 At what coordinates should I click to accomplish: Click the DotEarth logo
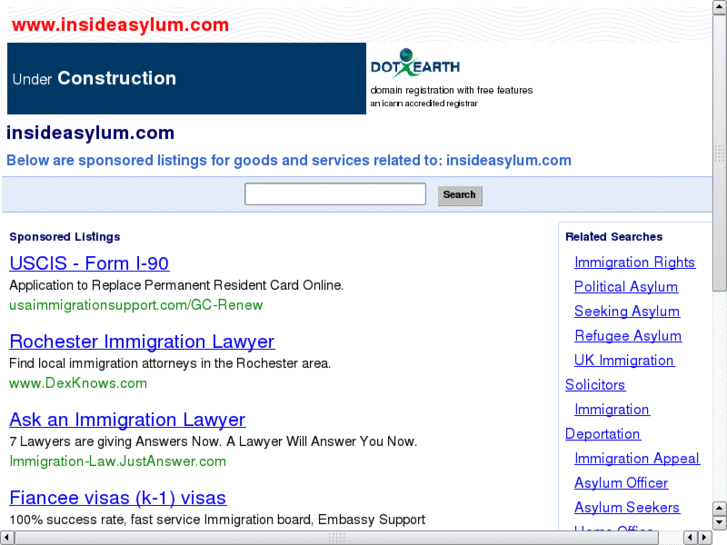tap(415, 63)
